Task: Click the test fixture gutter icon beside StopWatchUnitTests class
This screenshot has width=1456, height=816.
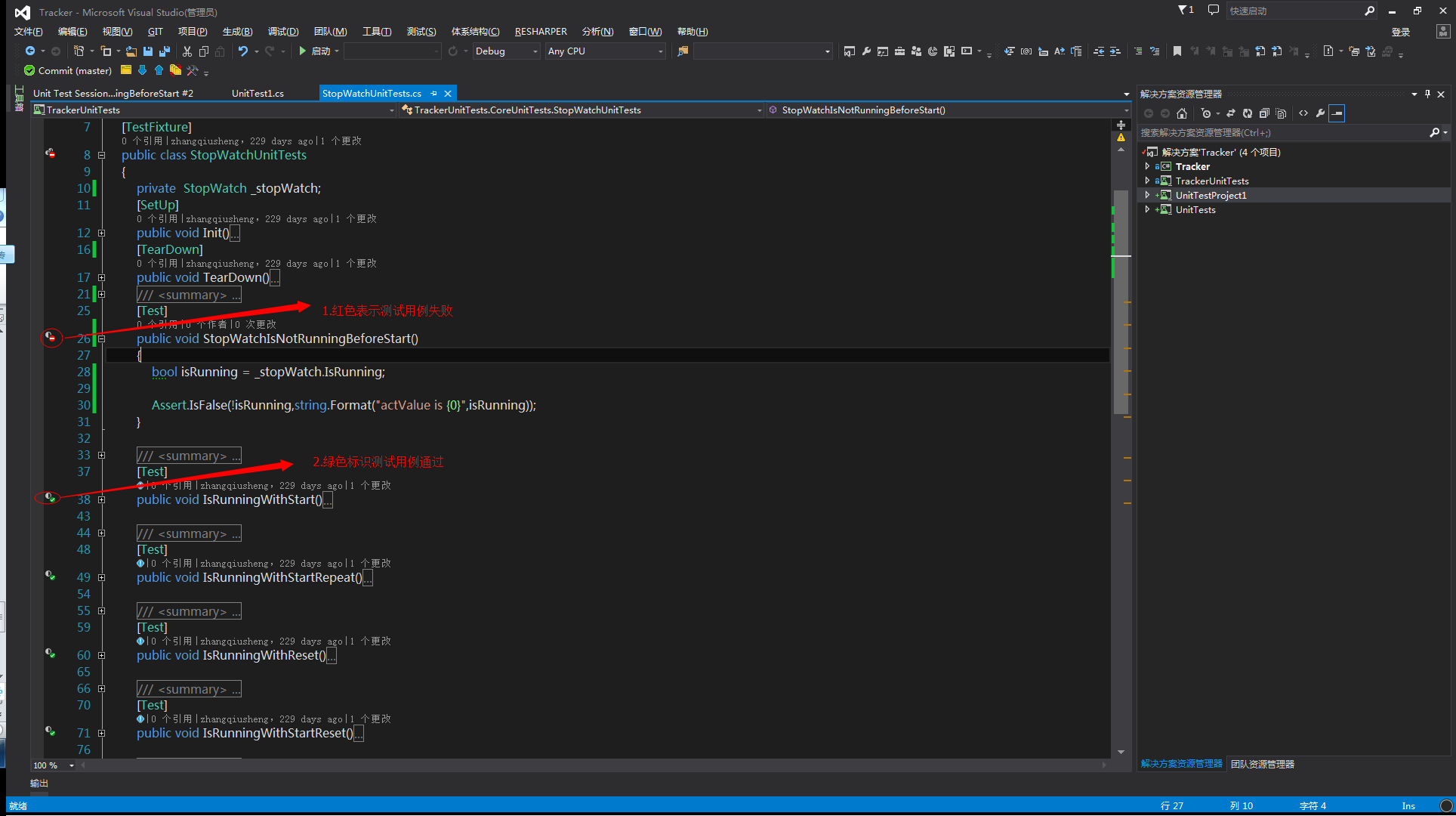Action: (51, 153)
